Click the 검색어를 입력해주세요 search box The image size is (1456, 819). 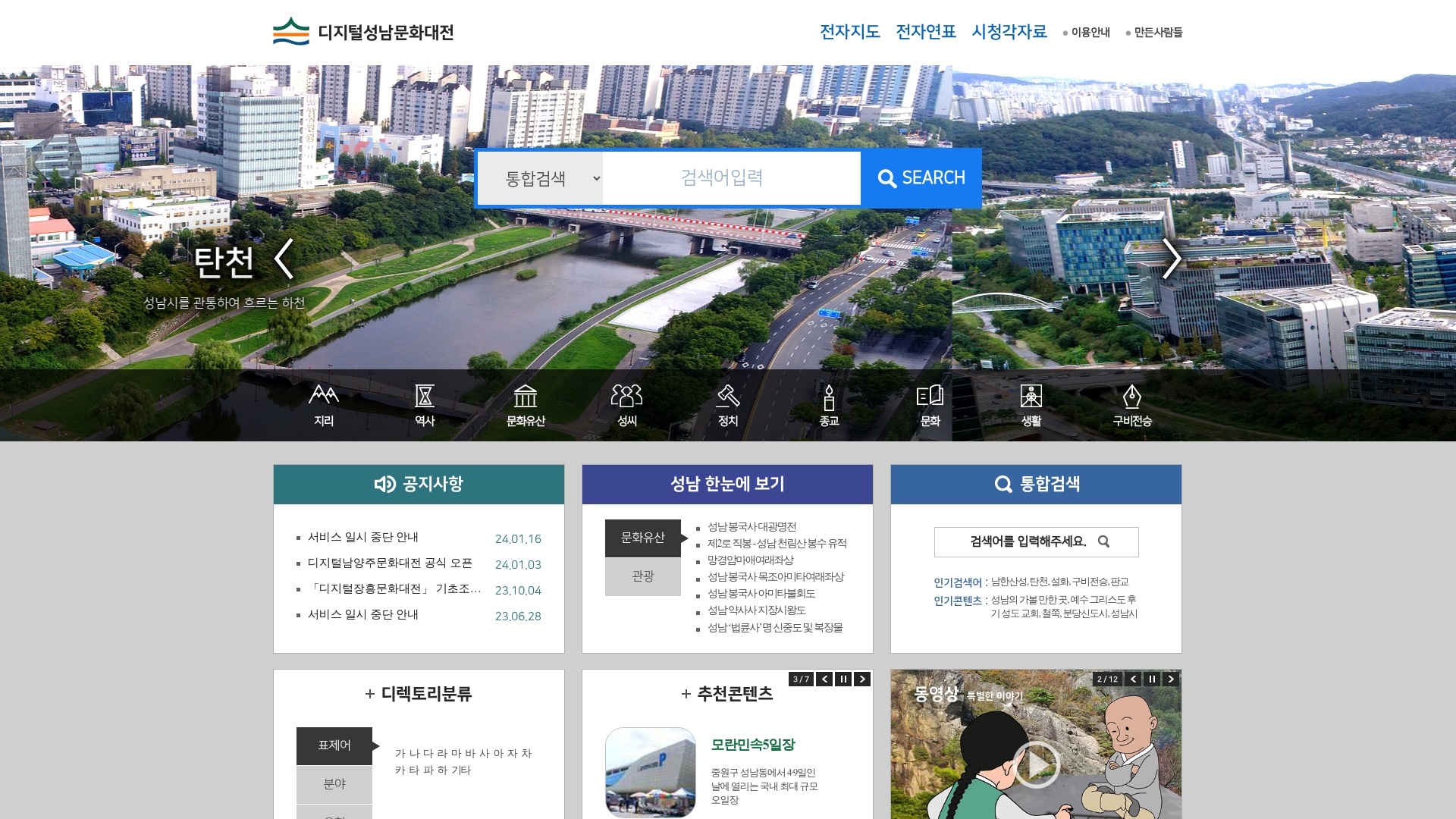pos(1036,541)
